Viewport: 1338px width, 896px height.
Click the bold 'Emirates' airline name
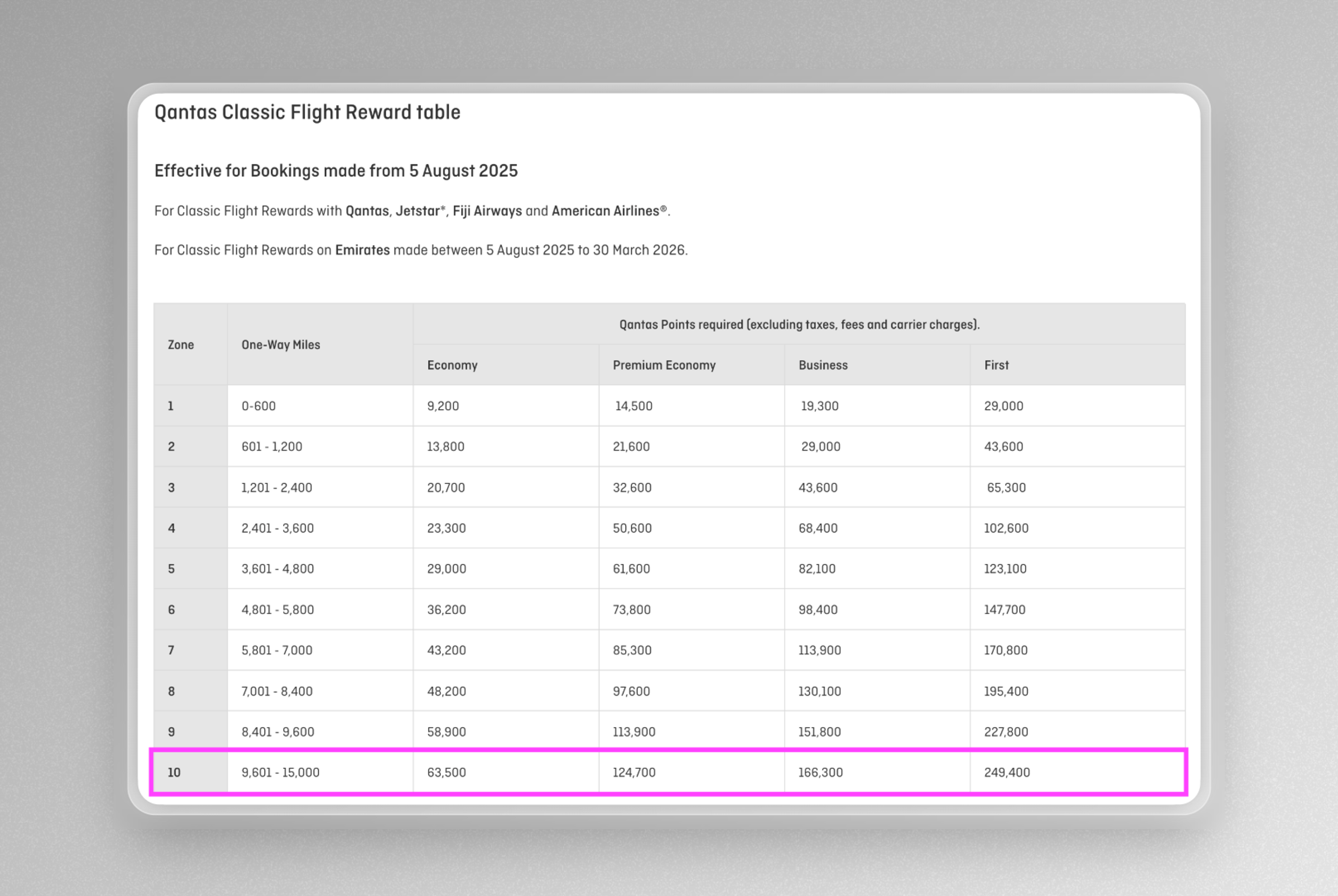pyautogui.click(x=362, y=250)
